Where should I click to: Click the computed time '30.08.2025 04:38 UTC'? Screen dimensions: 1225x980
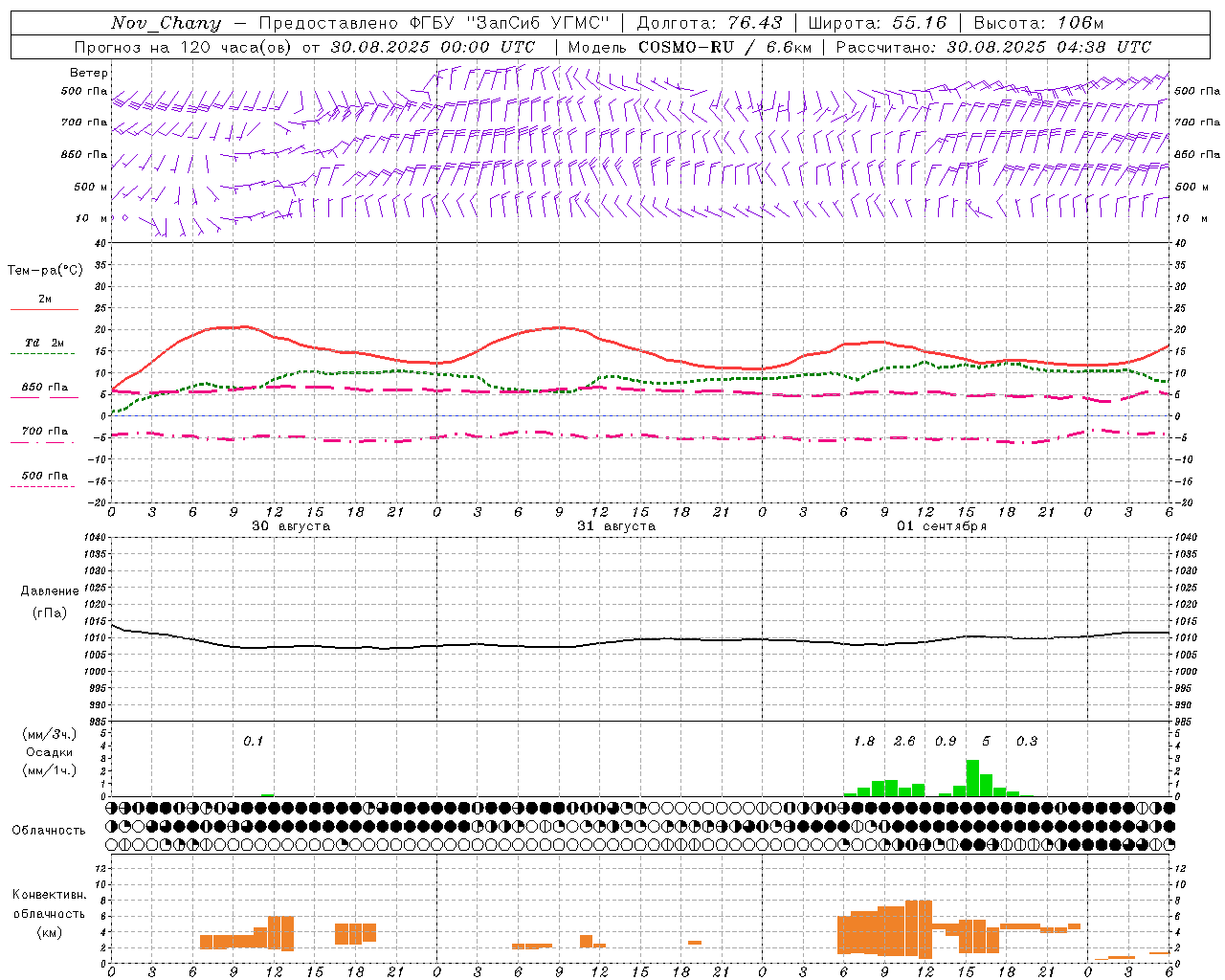coord(1049,47)
